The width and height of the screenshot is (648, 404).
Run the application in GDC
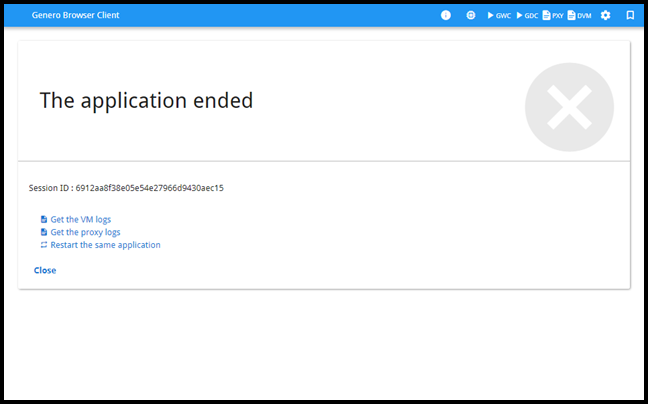pos(527,16)
